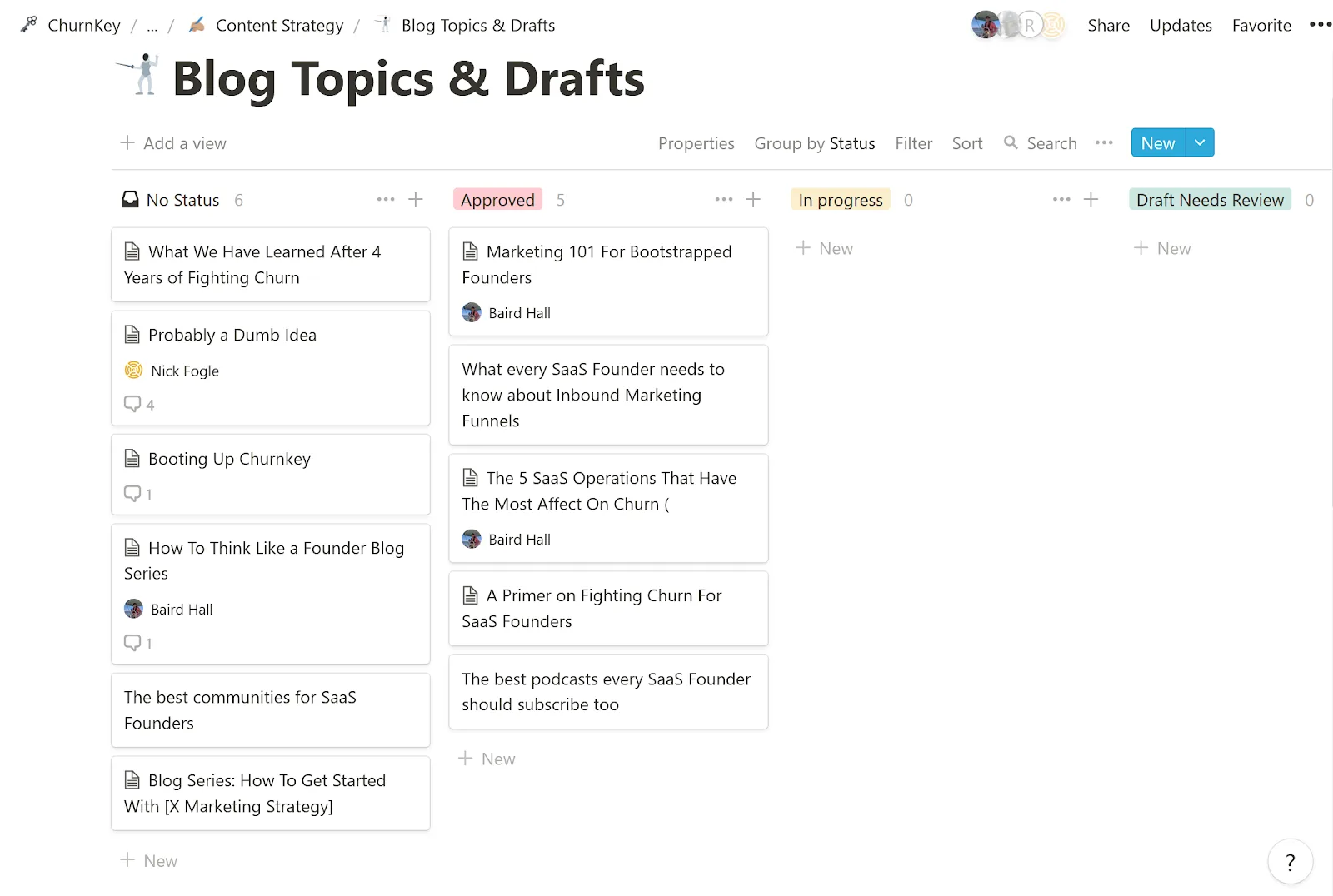Open What We Have Learned After 4 Years card
This screenshot has width=1333, height=896.
coord(271,265)
